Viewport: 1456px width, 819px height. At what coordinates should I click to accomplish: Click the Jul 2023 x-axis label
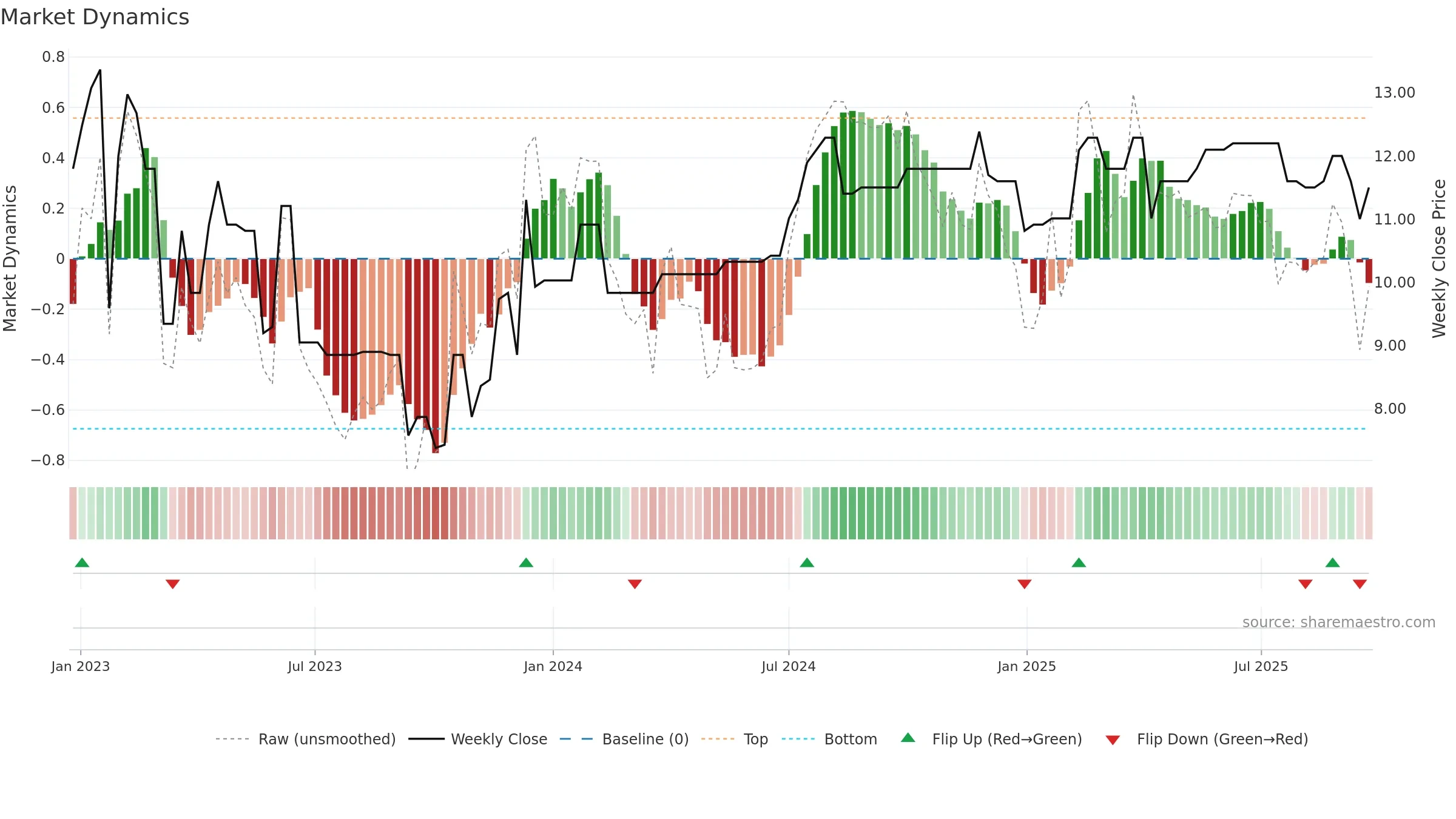click(x=315, y=666)
